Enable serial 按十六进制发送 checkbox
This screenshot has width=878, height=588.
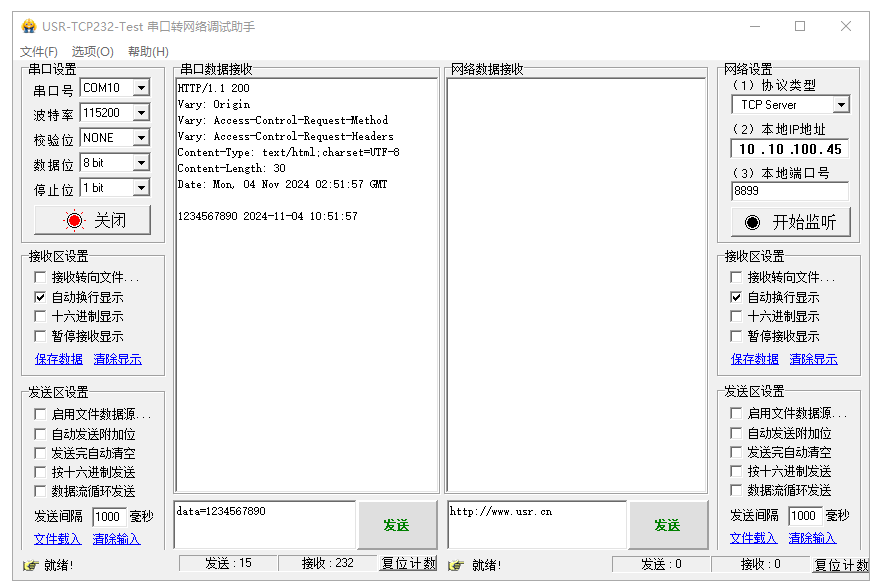(40, 472)
